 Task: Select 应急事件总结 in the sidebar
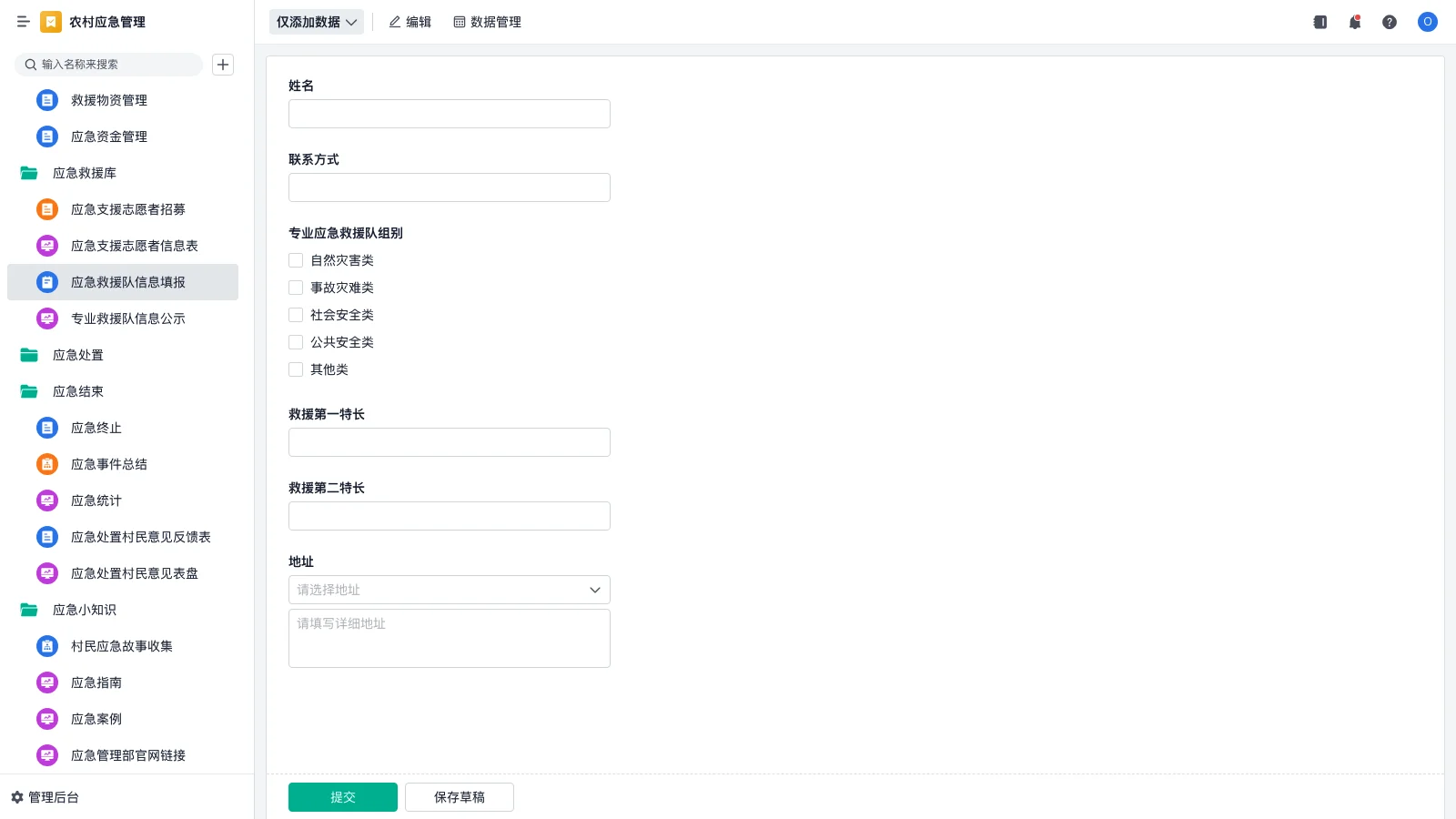click(x=123, y=464)
